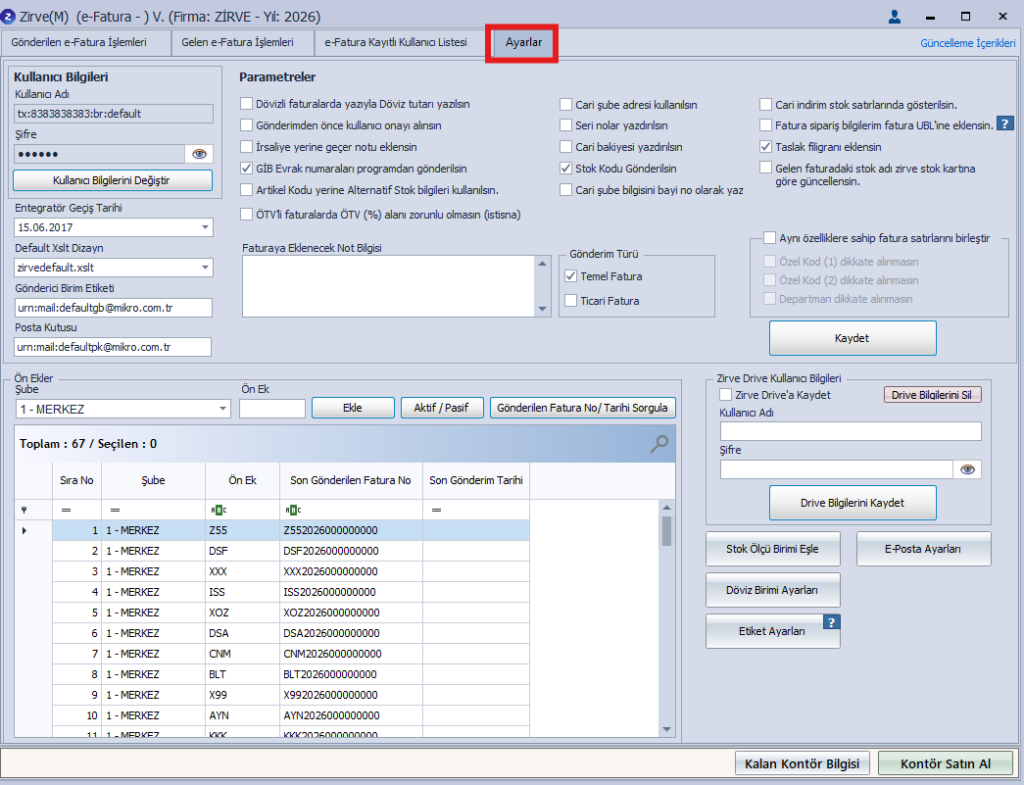
Task: Select cell DSF2026000000000
Action: tap(351, 551)
